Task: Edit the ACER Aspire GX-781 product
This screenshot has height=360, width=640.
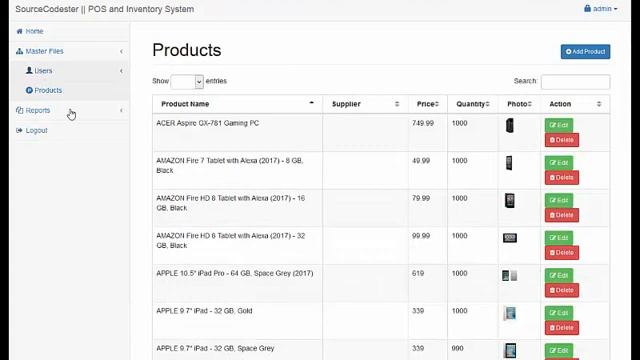Action: (x=559, y=125)
